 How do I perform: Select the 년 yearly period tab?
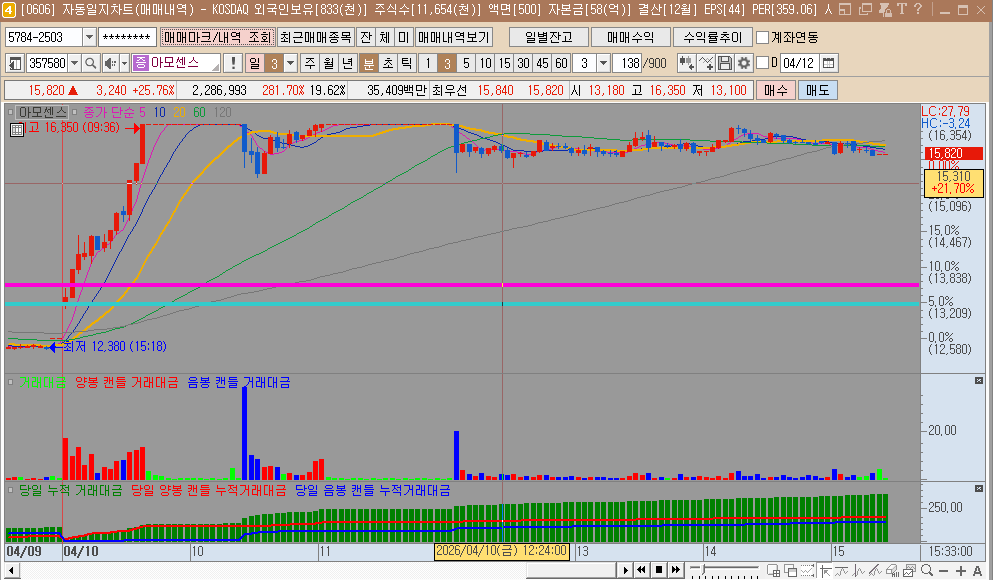[348, 63]
